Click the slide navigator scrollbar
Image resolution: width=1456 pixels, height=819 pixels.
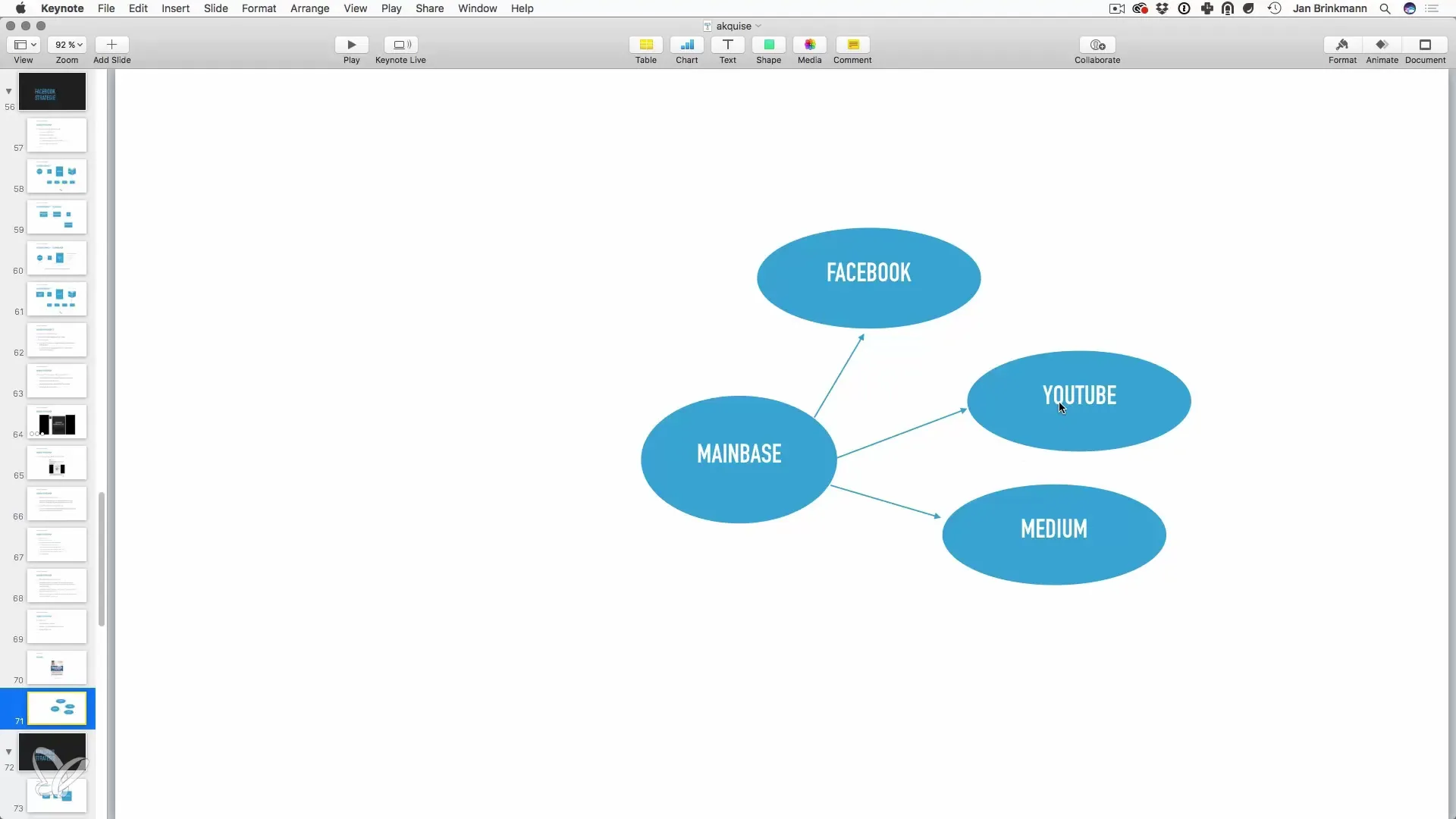coord(102,559)
